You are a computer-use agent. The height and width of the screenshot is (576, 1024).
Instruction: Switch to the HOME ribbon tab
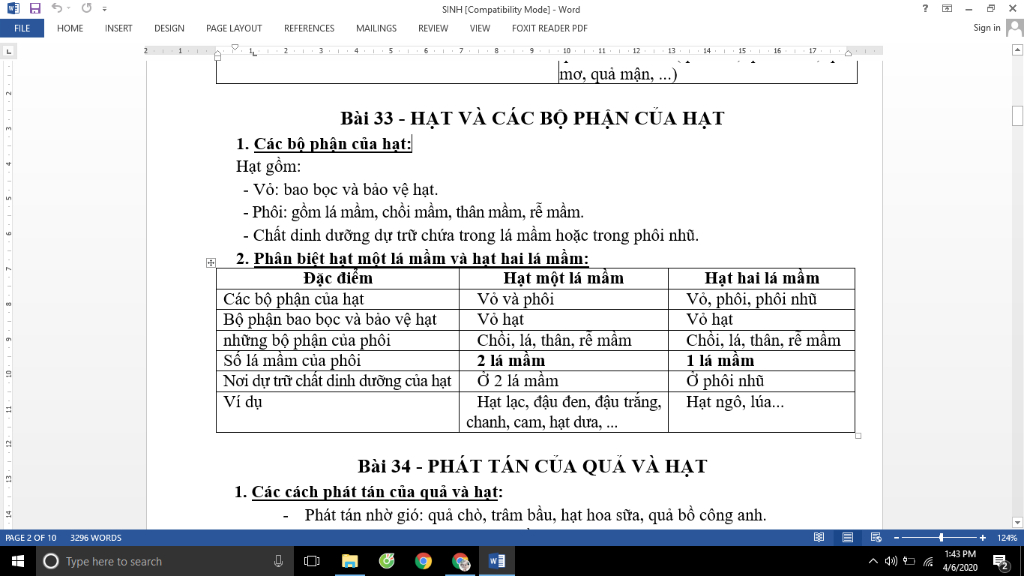point(70,28)
